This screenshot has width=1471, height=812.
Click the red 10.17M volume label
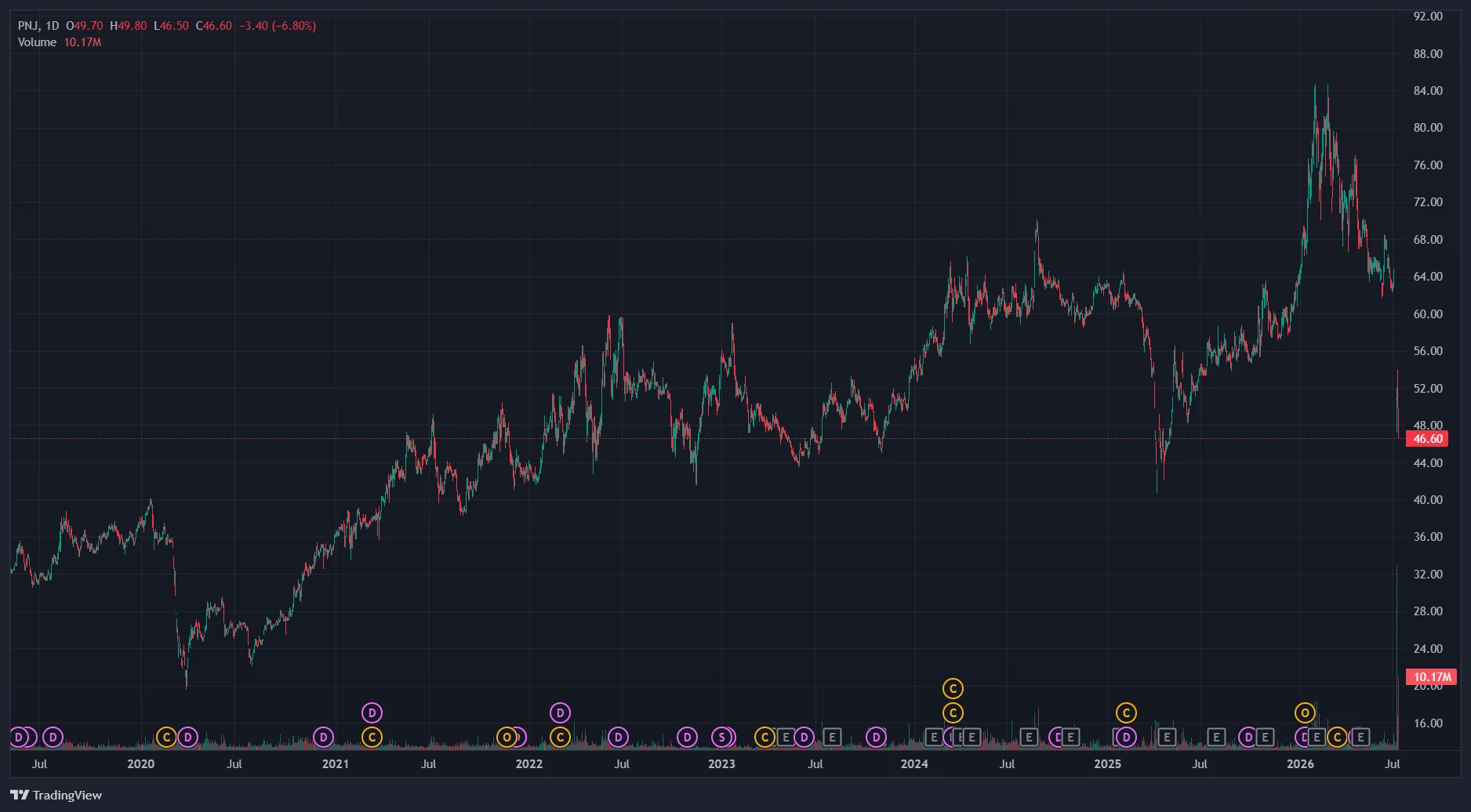(x=1431, y=677)
